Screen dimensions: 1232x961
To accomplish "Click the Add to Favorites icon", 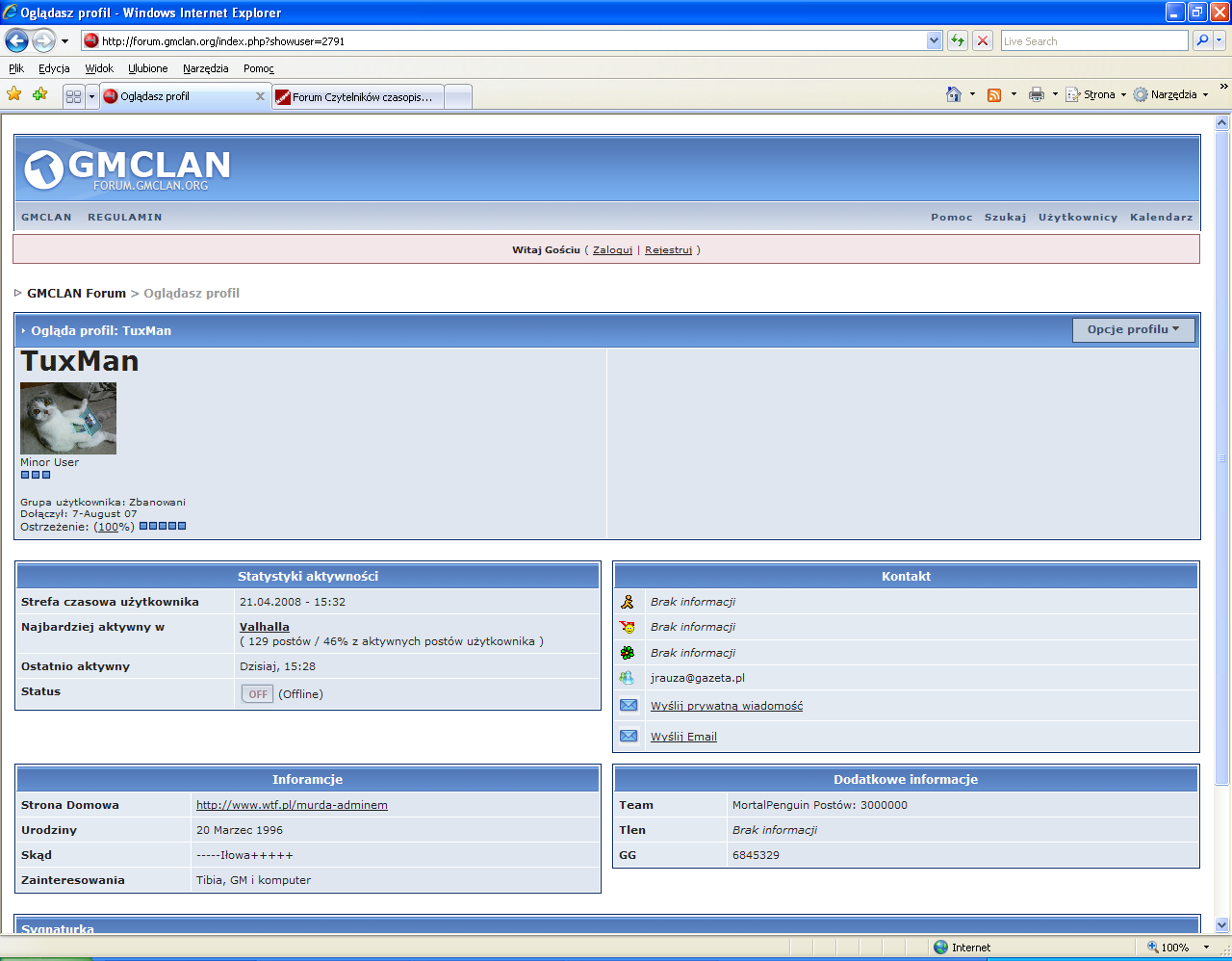I will [39, 94].
